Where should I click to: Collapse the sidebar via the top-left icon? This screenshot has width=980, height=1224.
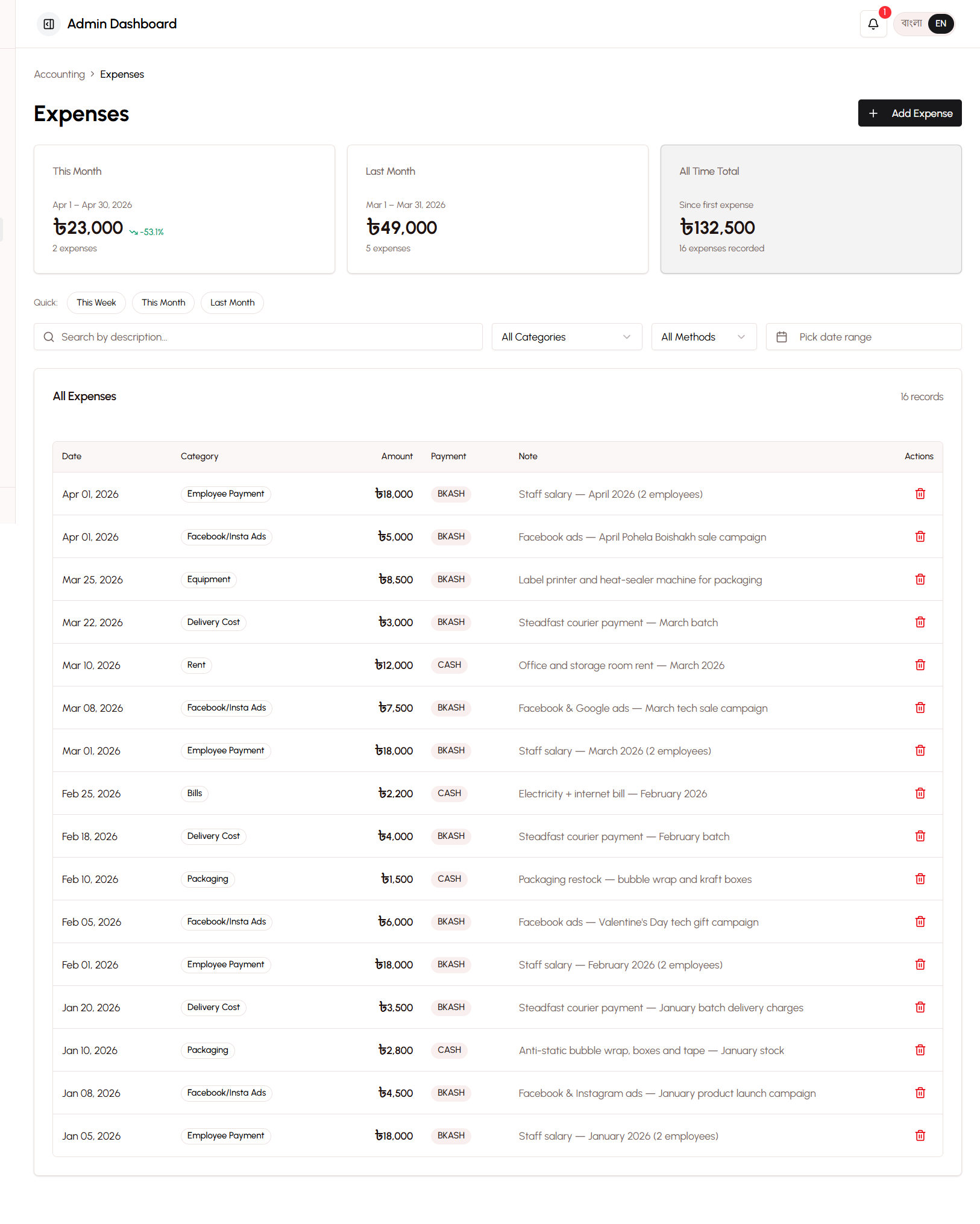tap(48, 24)
